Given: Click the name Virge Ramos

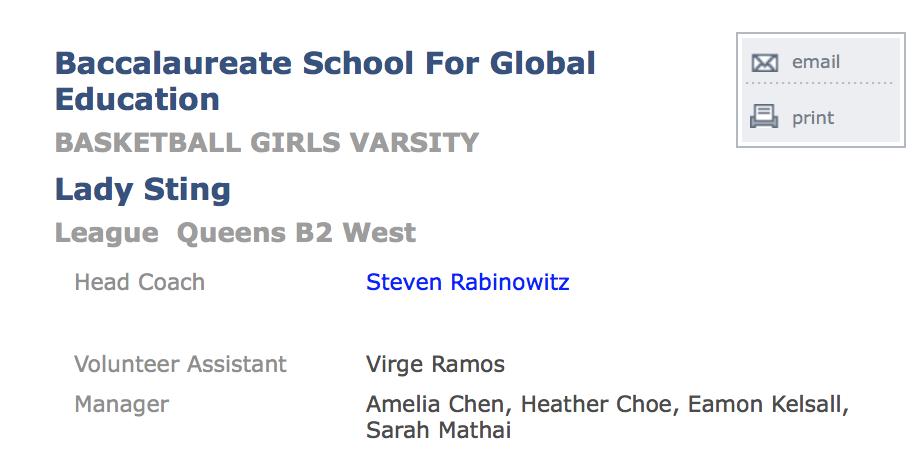Looking at the screenshot, I should pyautogui.click(x=435, y=364).
